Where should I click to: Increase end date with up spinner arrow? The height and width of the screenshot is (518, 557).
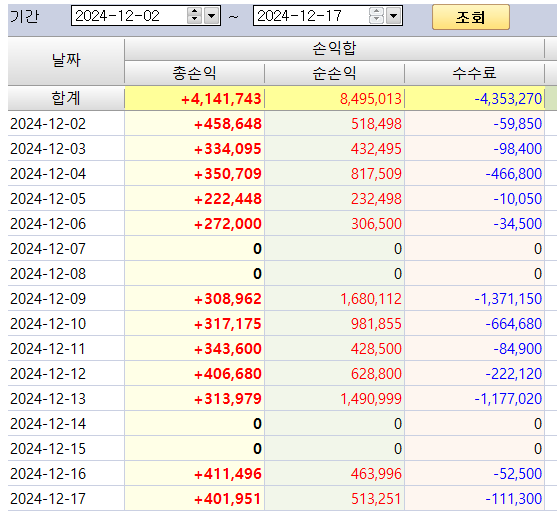point(376,12)
